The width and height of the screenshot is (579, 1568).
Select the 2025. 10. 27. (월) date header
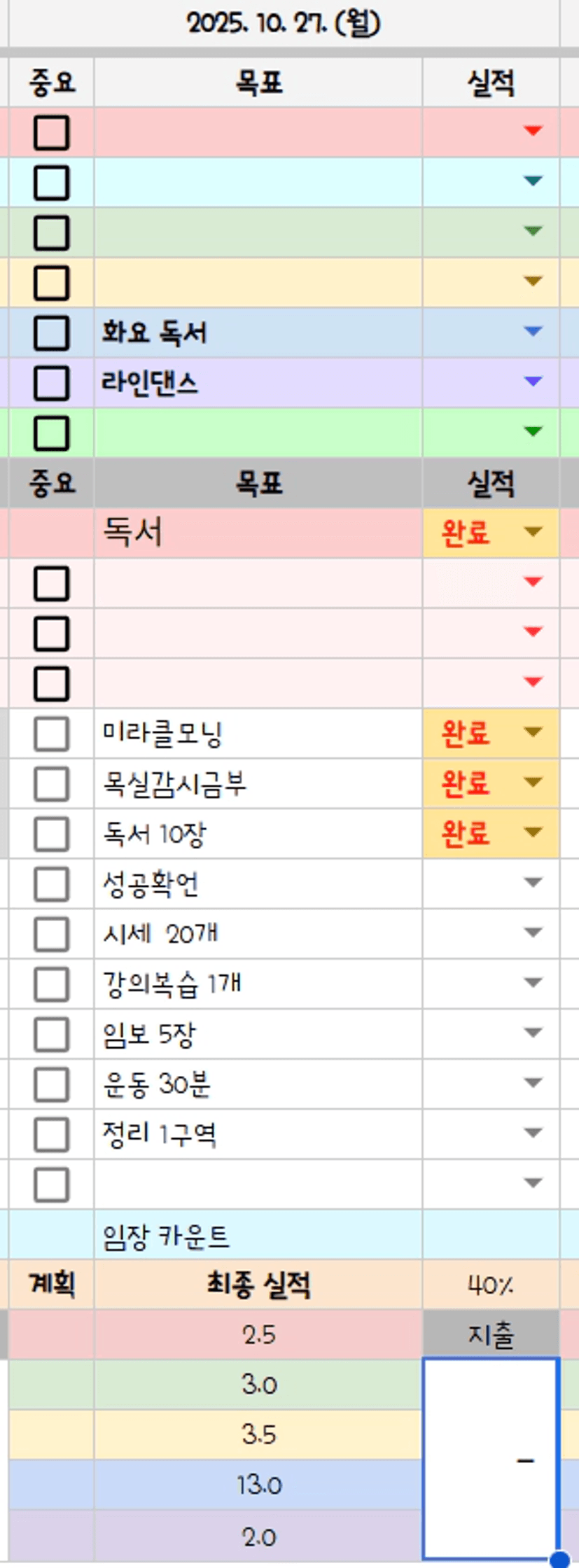point(284,24)
